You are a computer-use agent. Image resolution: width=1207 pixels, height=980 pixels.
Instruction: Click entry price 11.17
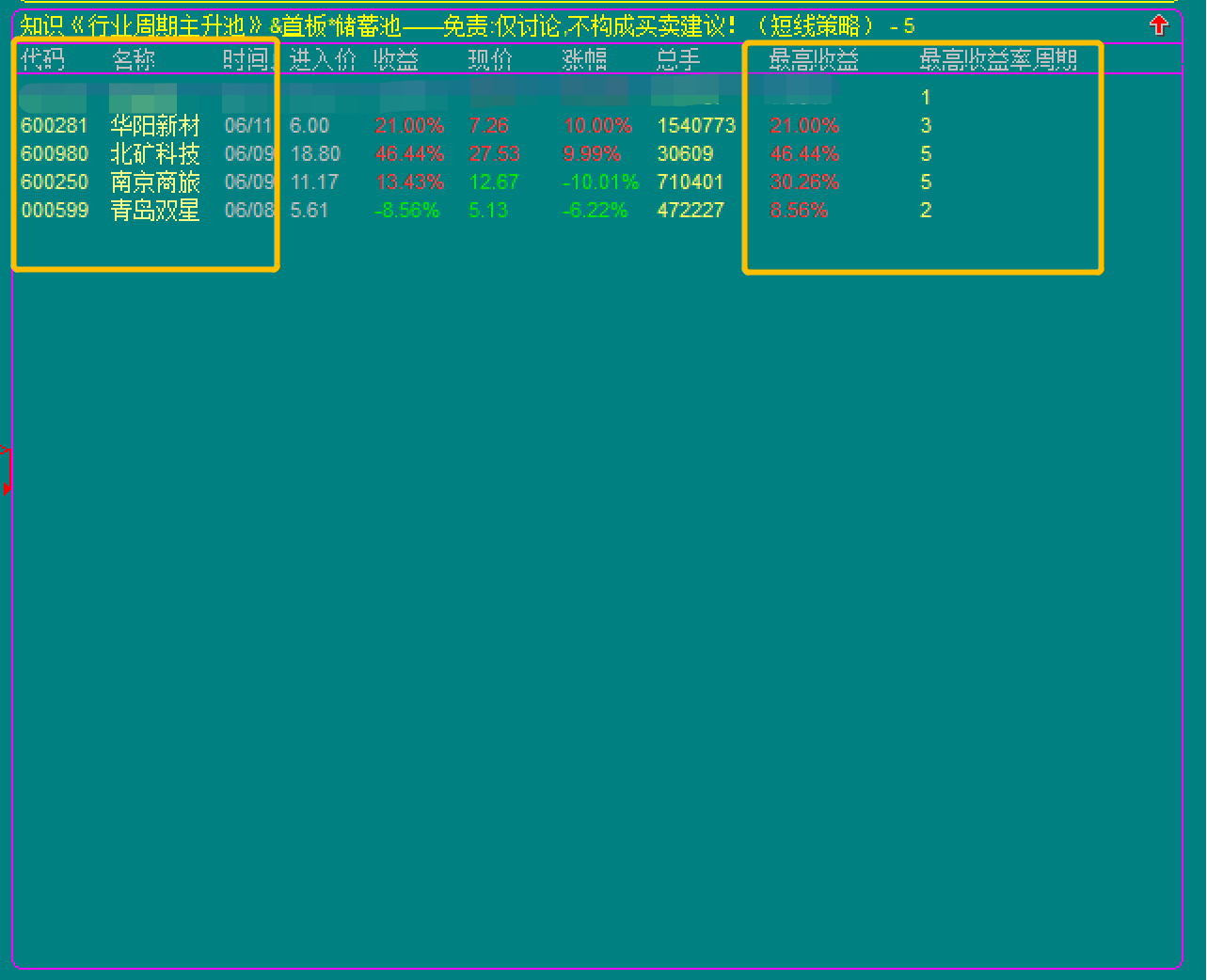click(314, 182)
